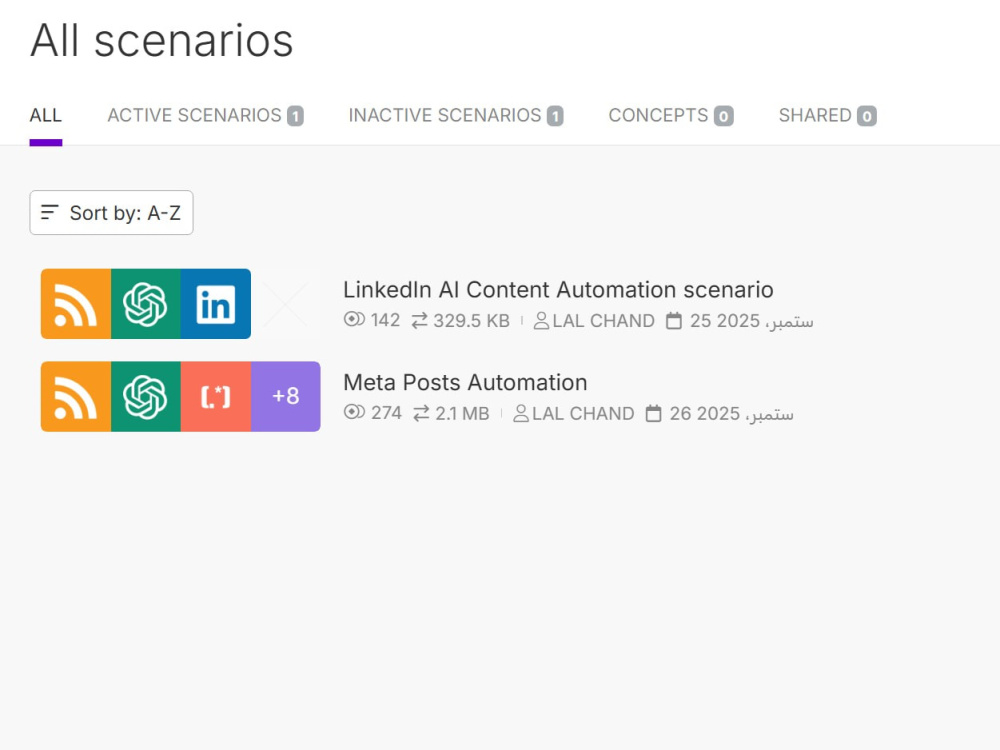1000x750 pixels.
Task: Click RSS icon on Meta Posts row
Action: [76, 397]
